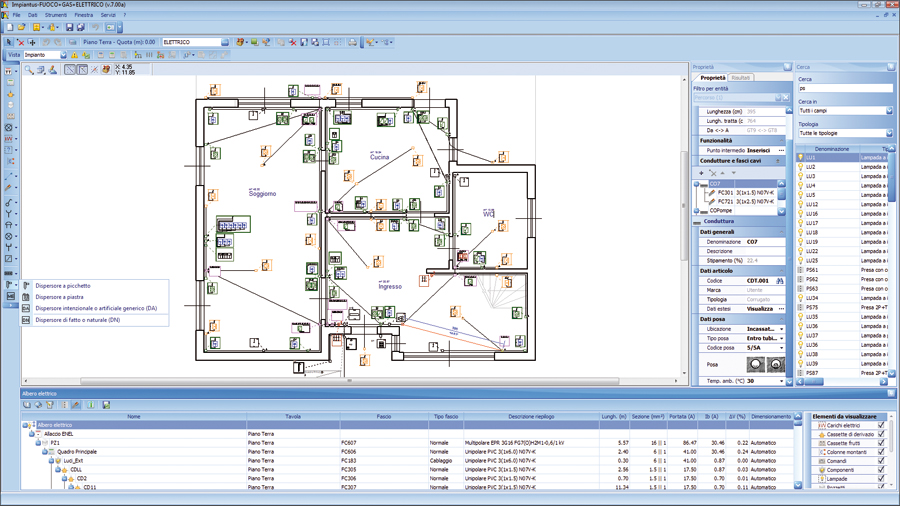Screen dimensions: 900x506
Task: Open the Cerca in 'Tutti i campi' dropdown
Action: click(x=888, y=111)
